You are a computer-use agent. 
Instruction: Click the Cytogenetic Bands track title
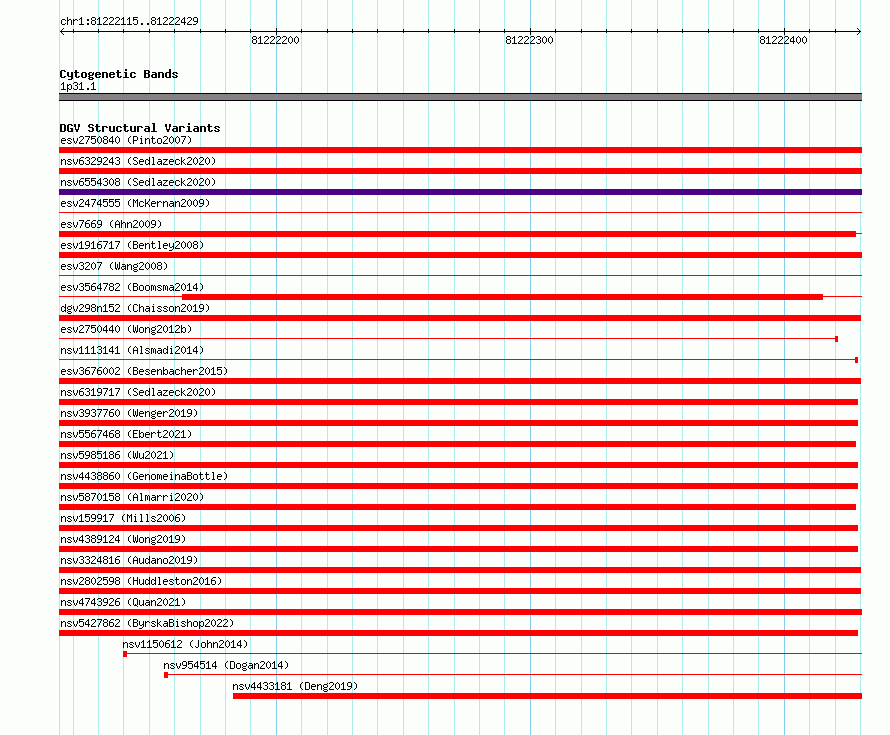click(119, 74)
